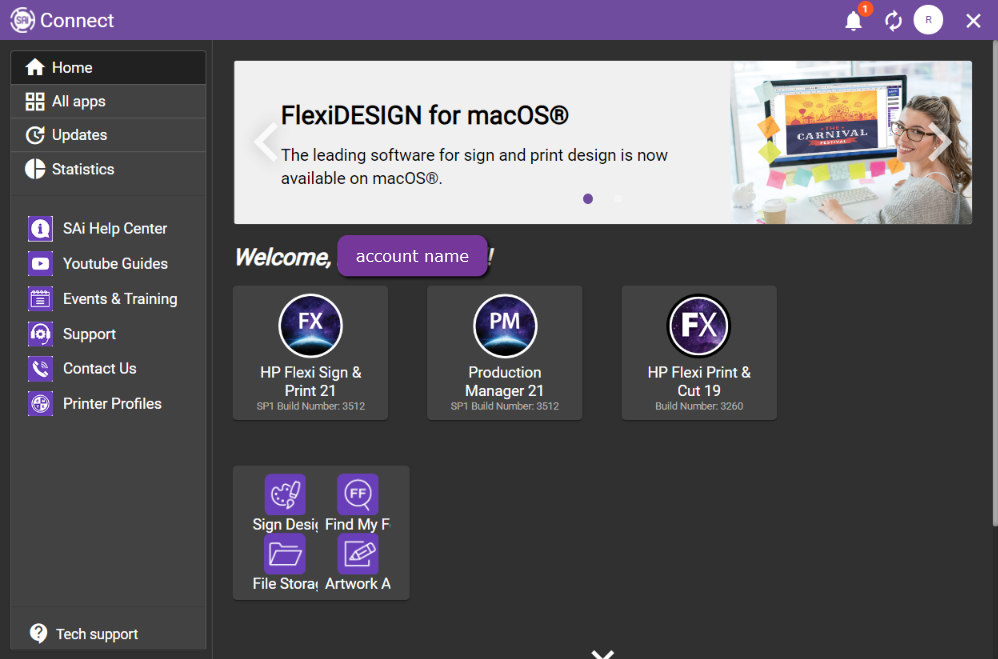Screen dimensions: 998x659
Task: Click the Updates clock icon
Action: point(34,135)
